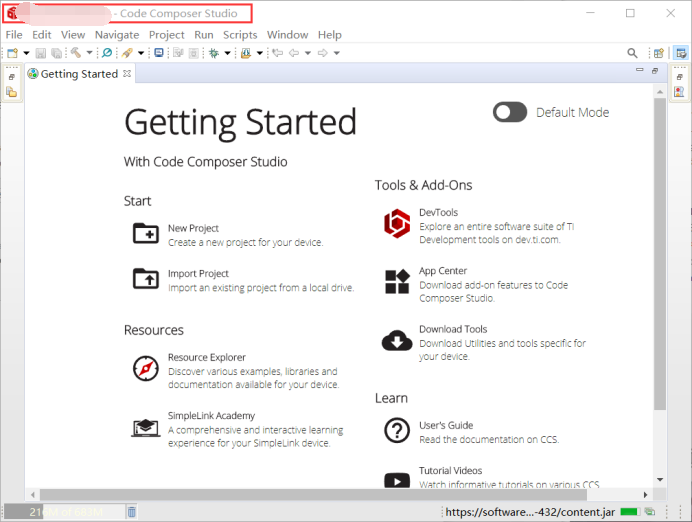Viewport: 692px width, 522px height.
Task: Open the right sidebar view icon
Action: (679, 92)
